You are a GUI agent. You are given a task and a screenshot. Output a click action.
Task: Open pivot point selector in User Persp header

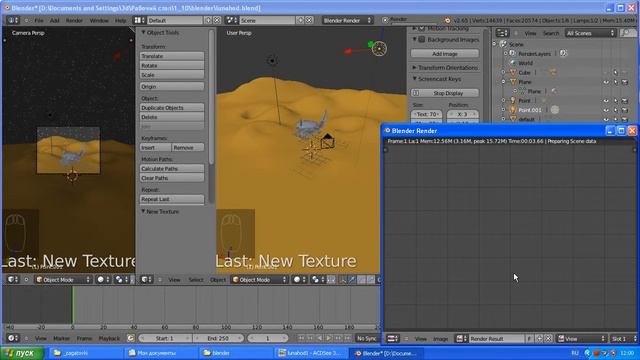point(317,280)
